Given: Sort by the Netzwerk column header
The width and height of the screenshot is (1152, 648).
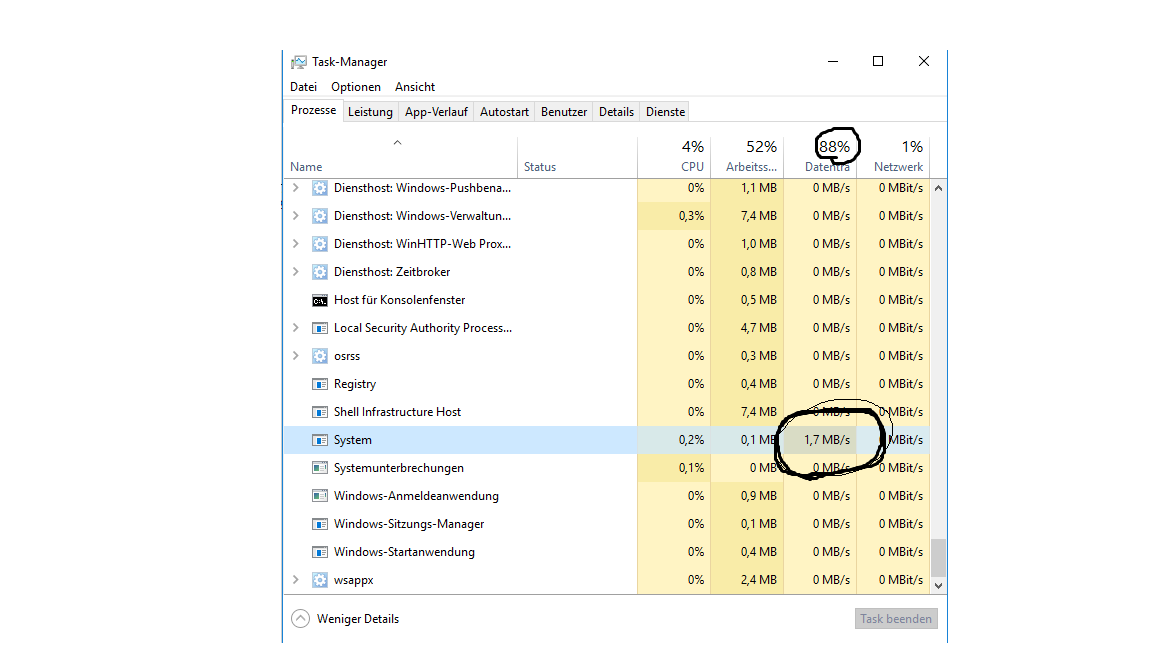Looking at the screenshot, I should pyautogui.click(x=893, y=156).
